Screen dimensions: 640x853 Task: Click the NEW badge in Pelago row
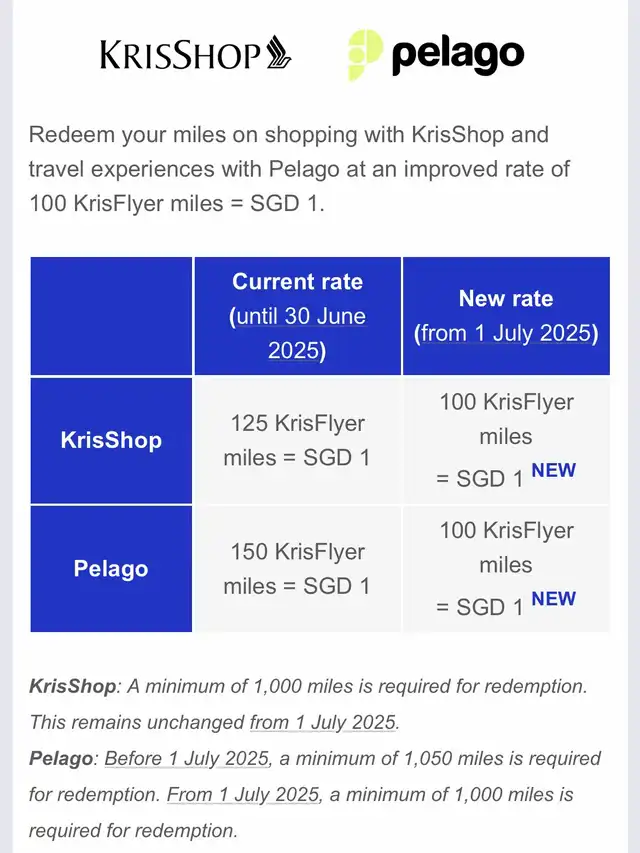coord(553,599)
